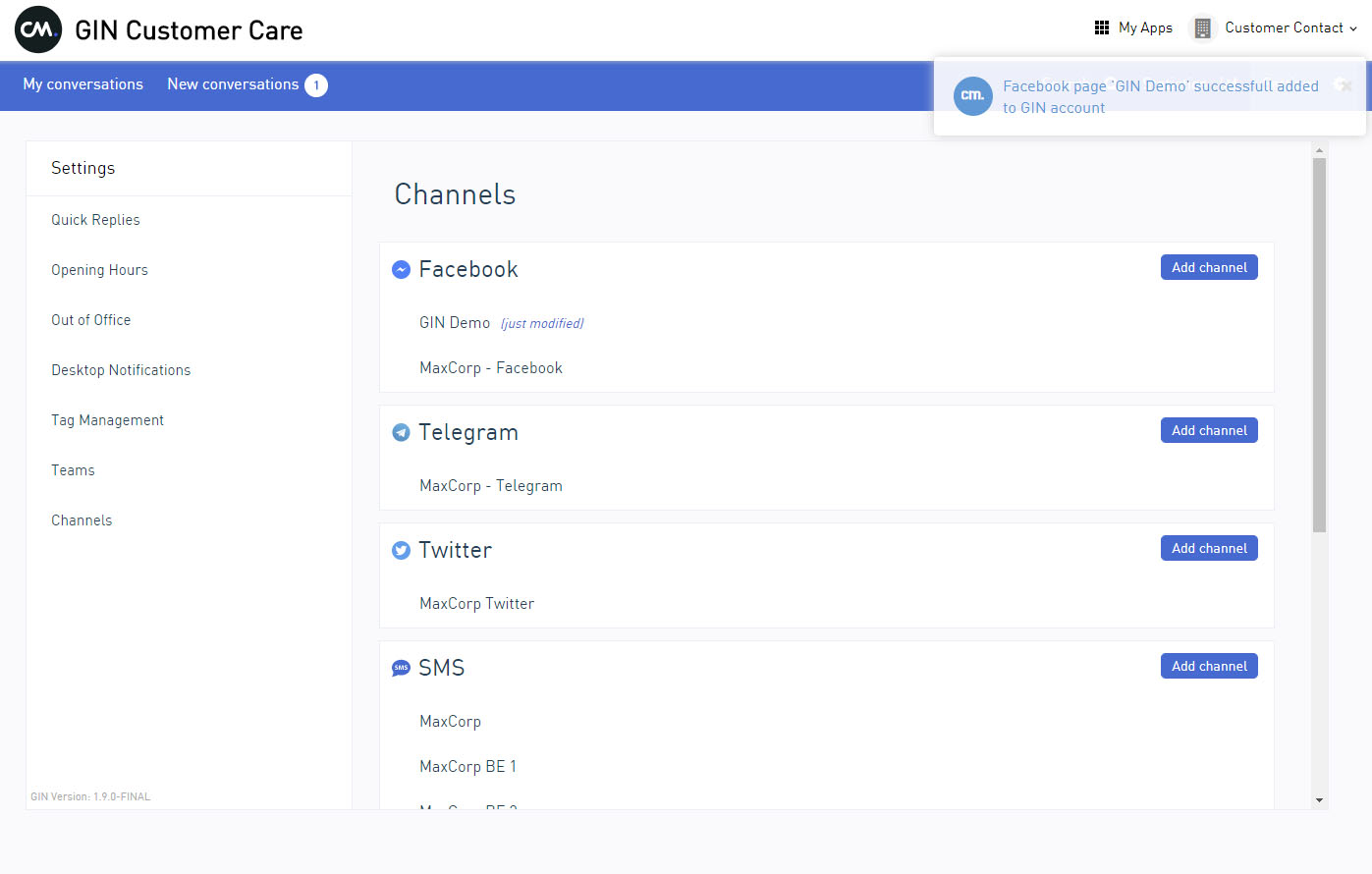The width and height of the screenshot is (1372, 874).
Task: Add a channel under SMS
Action: [1209, 666]
